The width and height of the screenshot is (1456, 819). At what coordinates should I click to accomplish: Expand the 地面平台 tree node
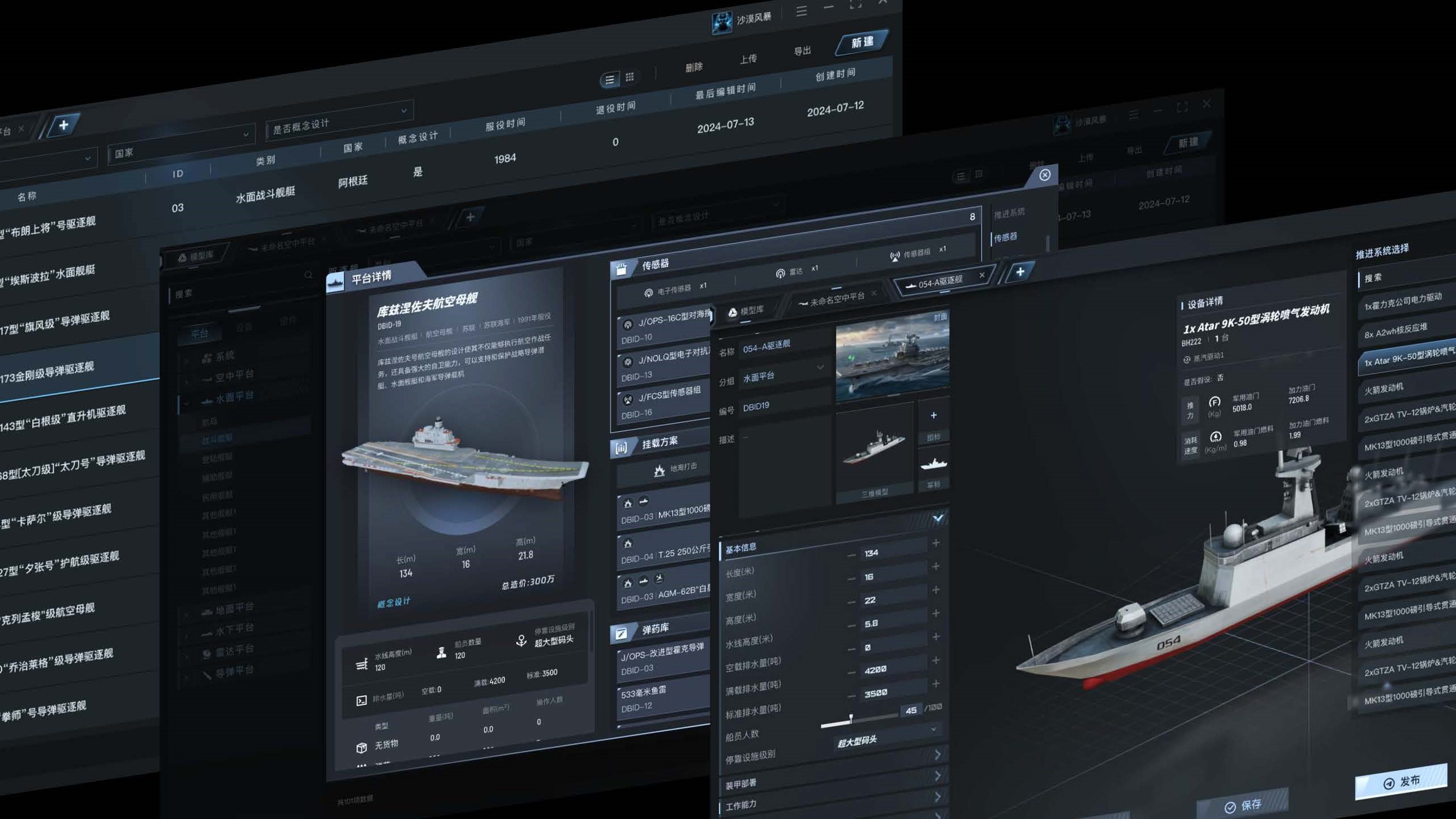(187, 615)
